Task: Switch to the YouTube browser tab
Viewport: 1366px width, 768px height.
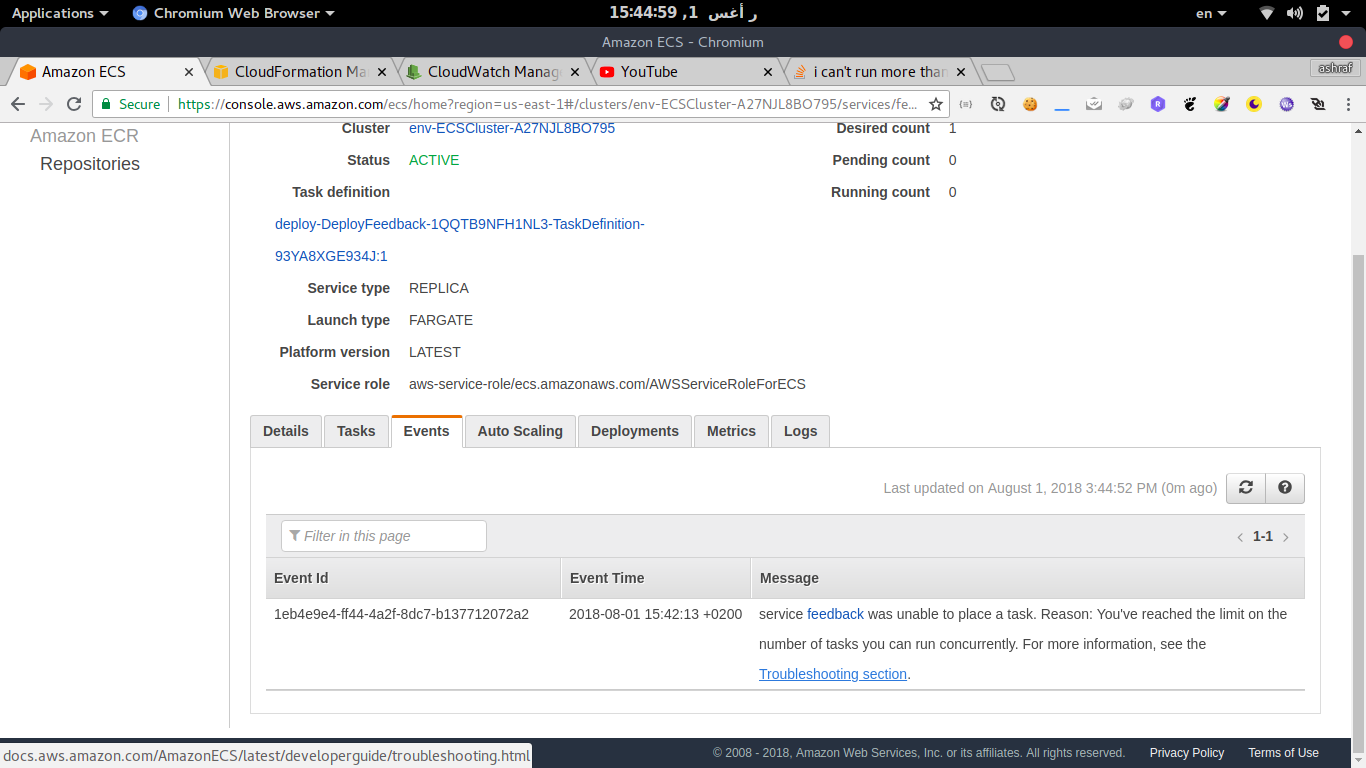Action: [686, 72]
